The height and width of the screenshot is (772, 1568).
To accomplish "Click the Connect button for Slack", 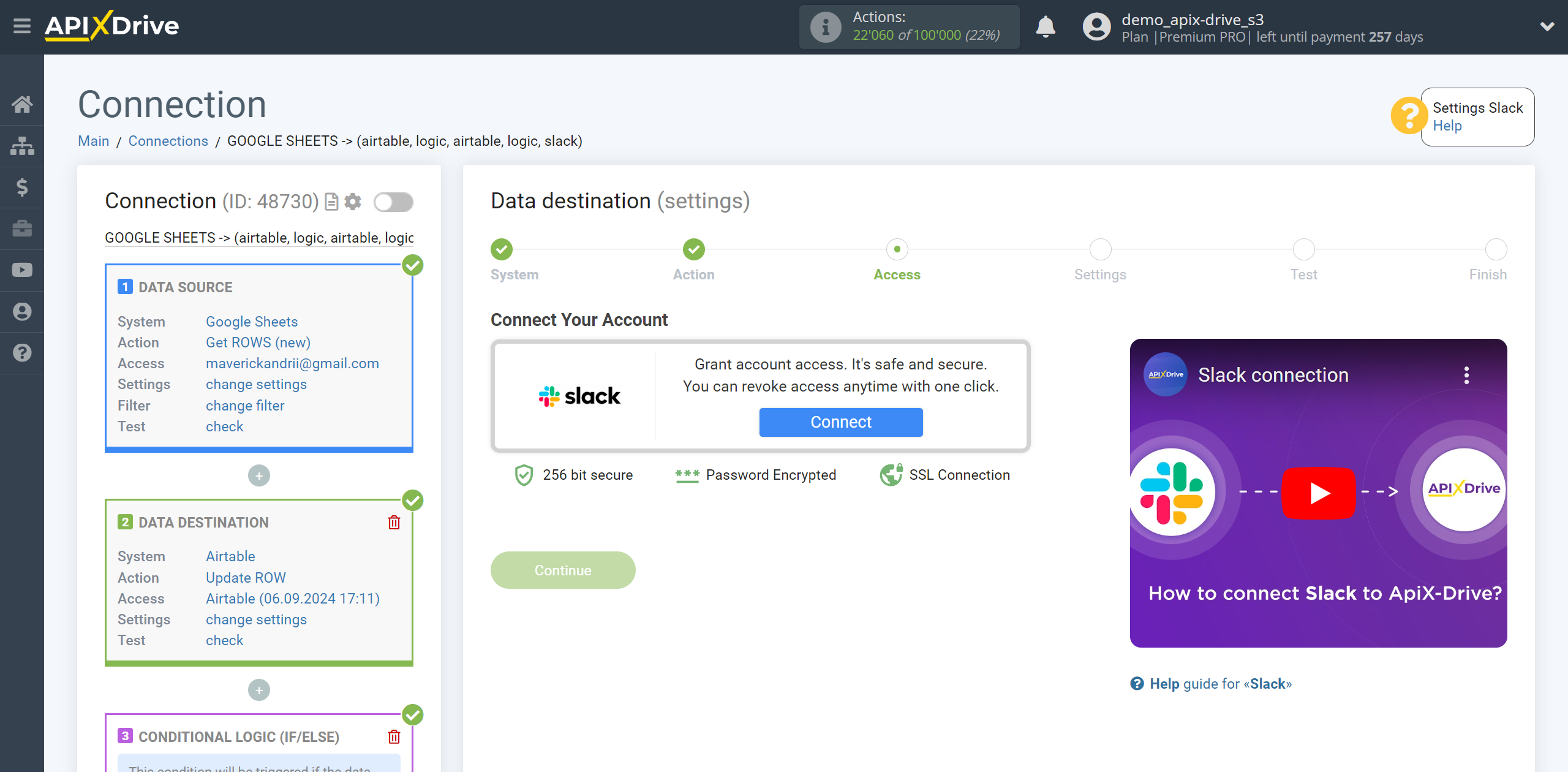I will [841, 421].
